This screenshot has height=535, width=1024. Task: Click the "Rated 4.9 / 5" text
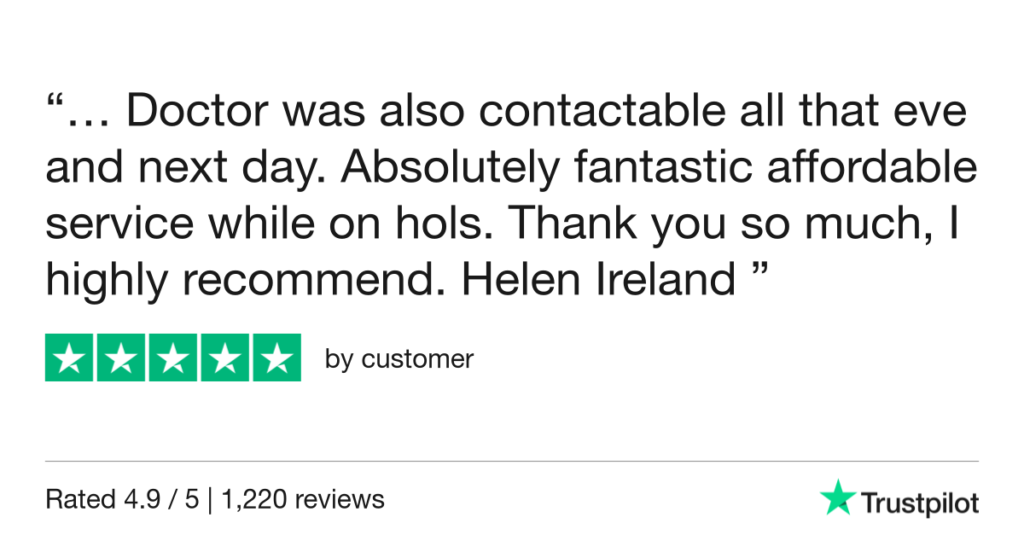pyautogui.click(x=122, y=498)
